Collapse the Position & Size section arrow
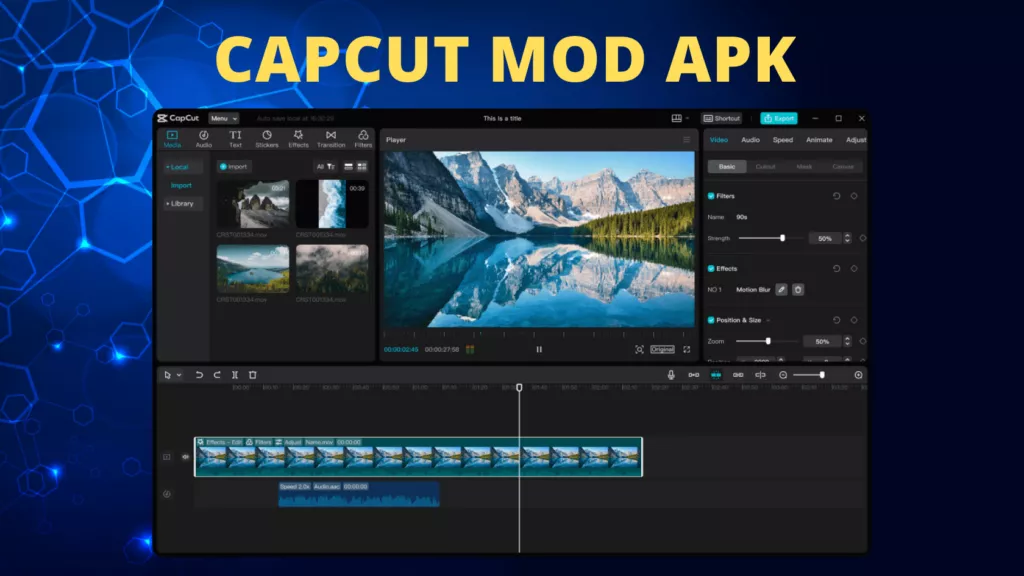Image resolution: width=1024 pixels, height=576 pixels. point(769,320)
